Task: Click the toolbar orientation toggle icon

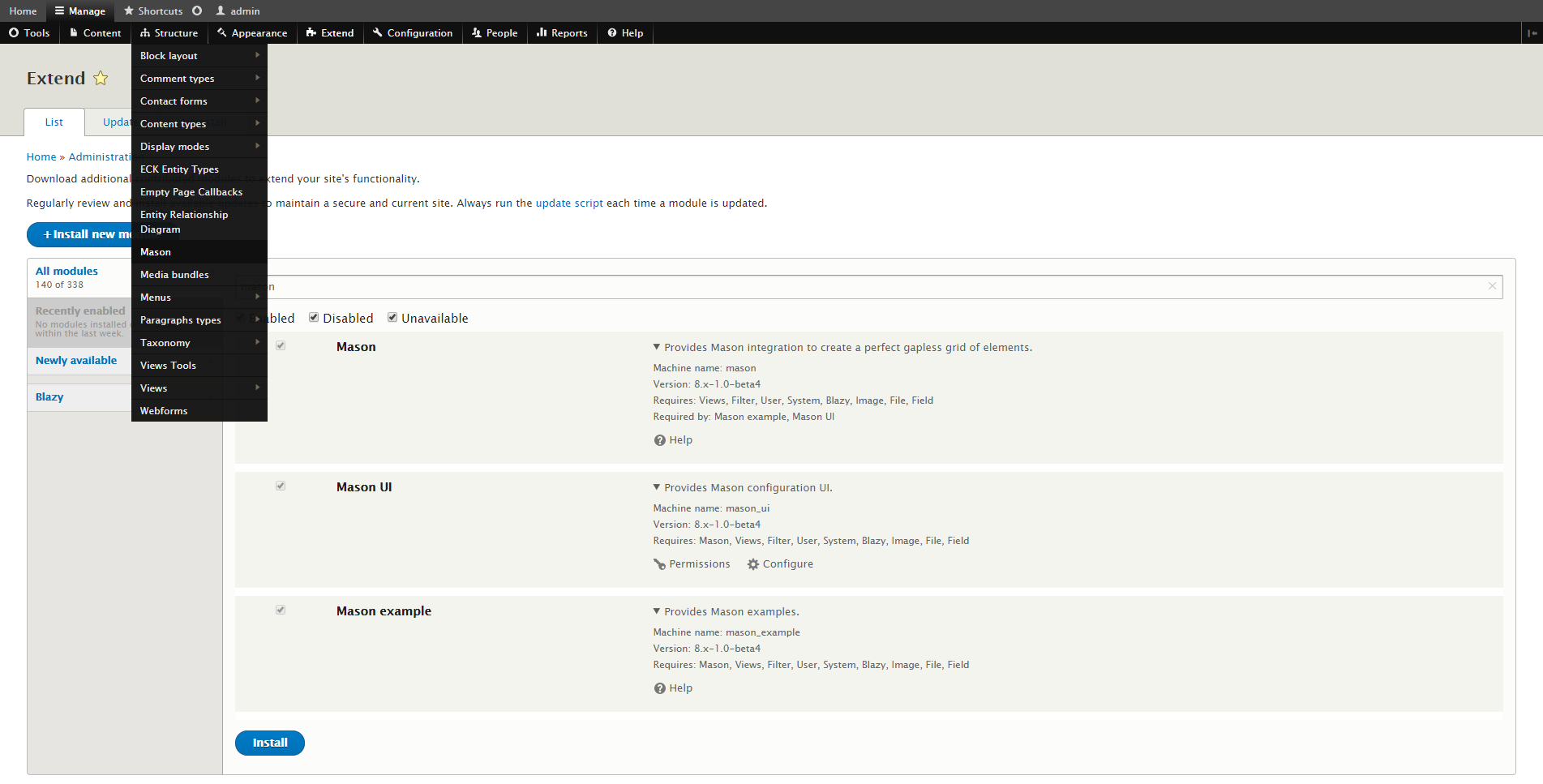Action: coord(1532,33)
